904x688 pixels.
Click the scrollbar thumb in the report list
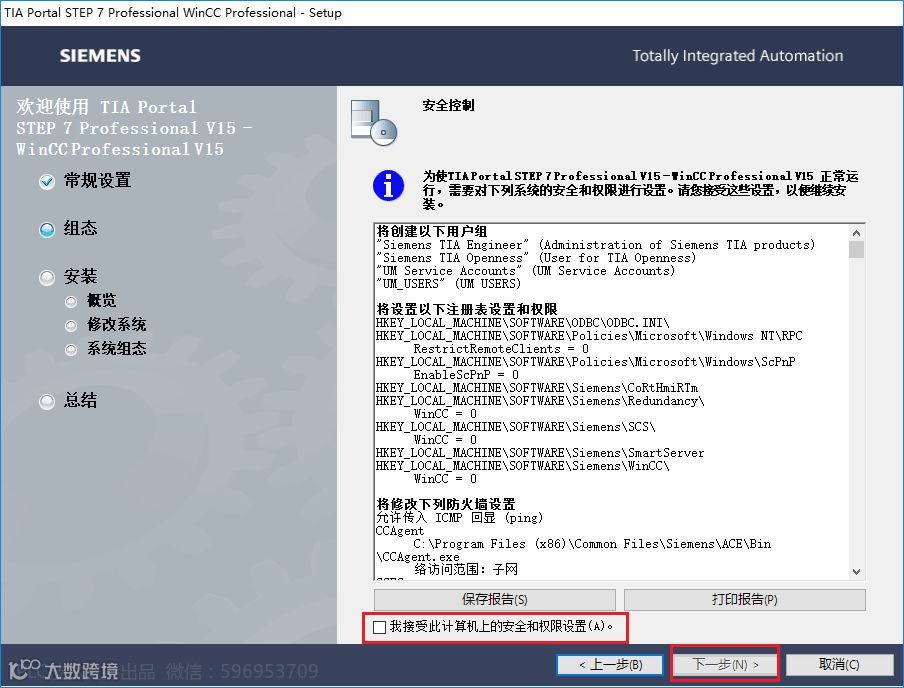pyautogui.click(x=856, y=250)
